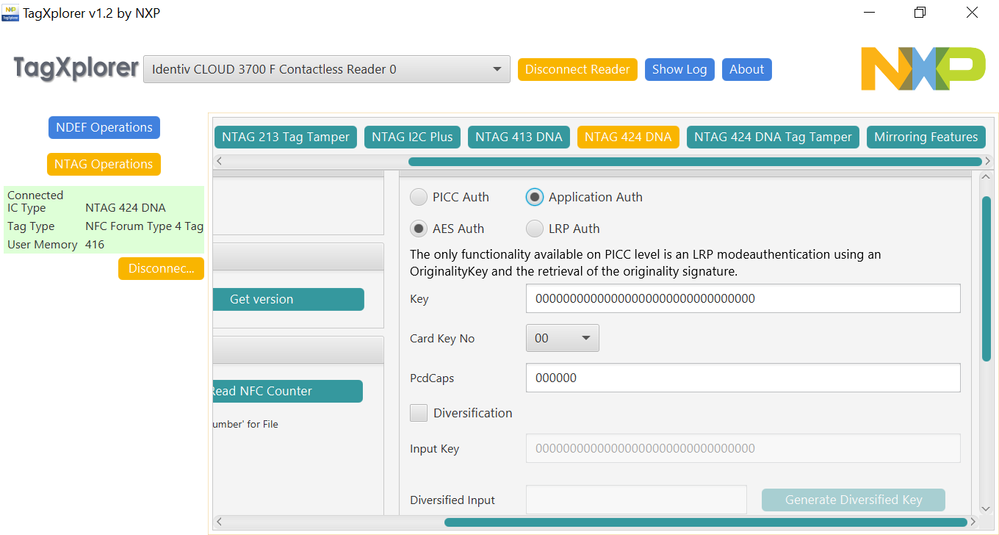The width and height of the screenshot is (999, 535).
Task: Select the PICC Auth radio button
Action: coord(419,197)
